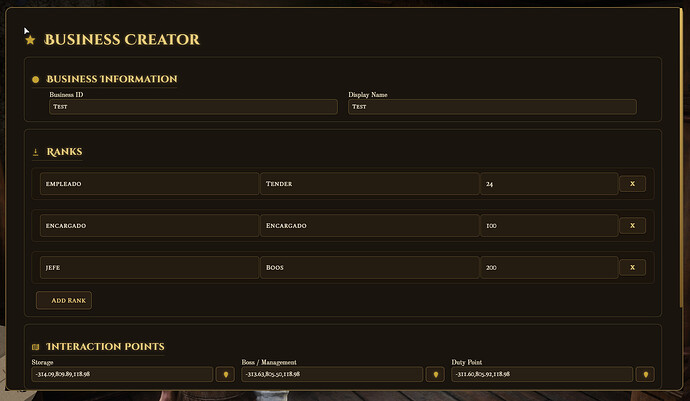This screenshot has height=401, width=690.
Task: Edit the Tender rank label field
Action: pyautogui.click(x=370, y=184)
